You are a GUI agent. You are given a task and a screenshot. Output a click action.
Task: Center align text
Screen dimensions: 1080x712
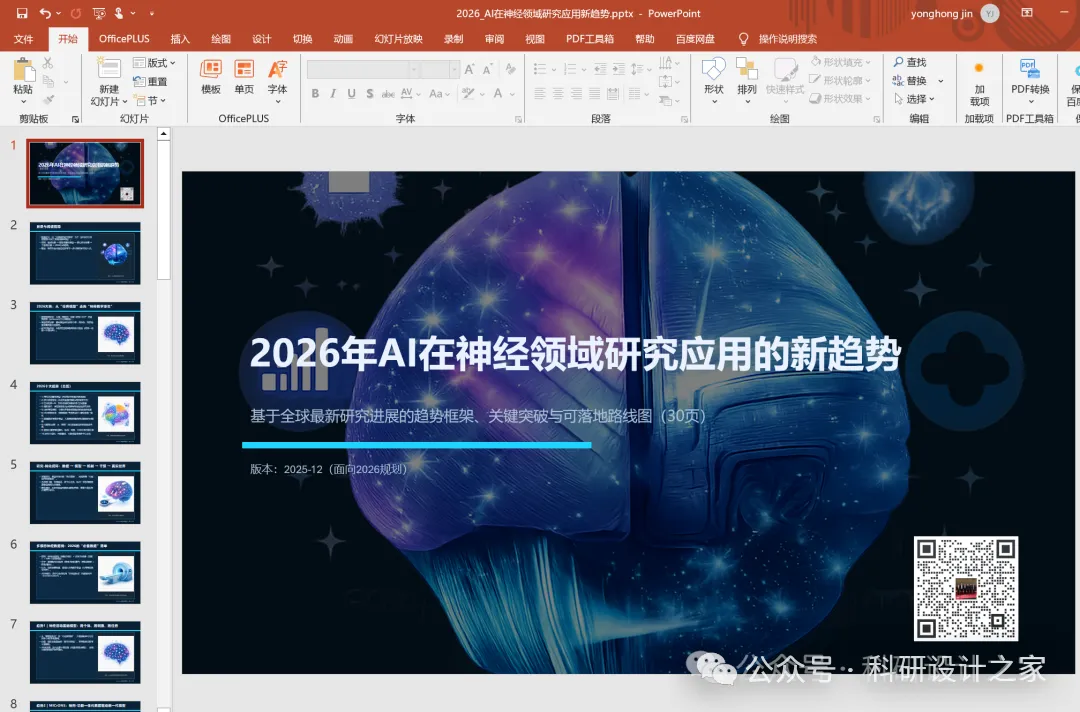558,94
